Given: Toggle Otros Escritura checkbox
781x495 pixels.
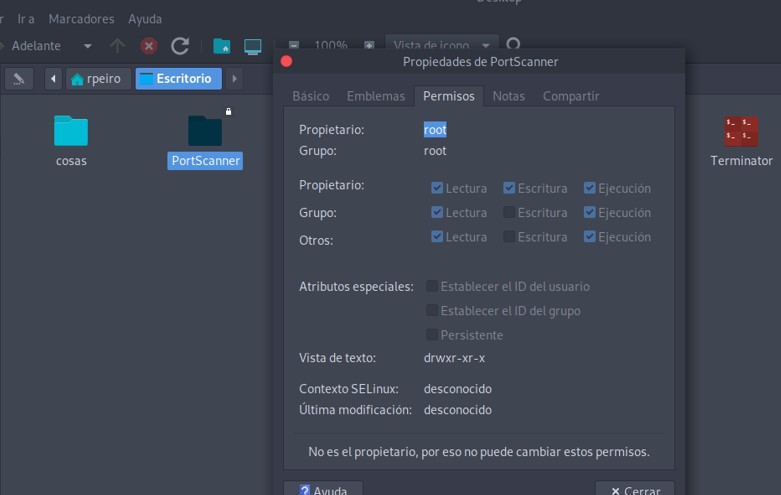Looking at the screenshot, I should tap(509, 237).
